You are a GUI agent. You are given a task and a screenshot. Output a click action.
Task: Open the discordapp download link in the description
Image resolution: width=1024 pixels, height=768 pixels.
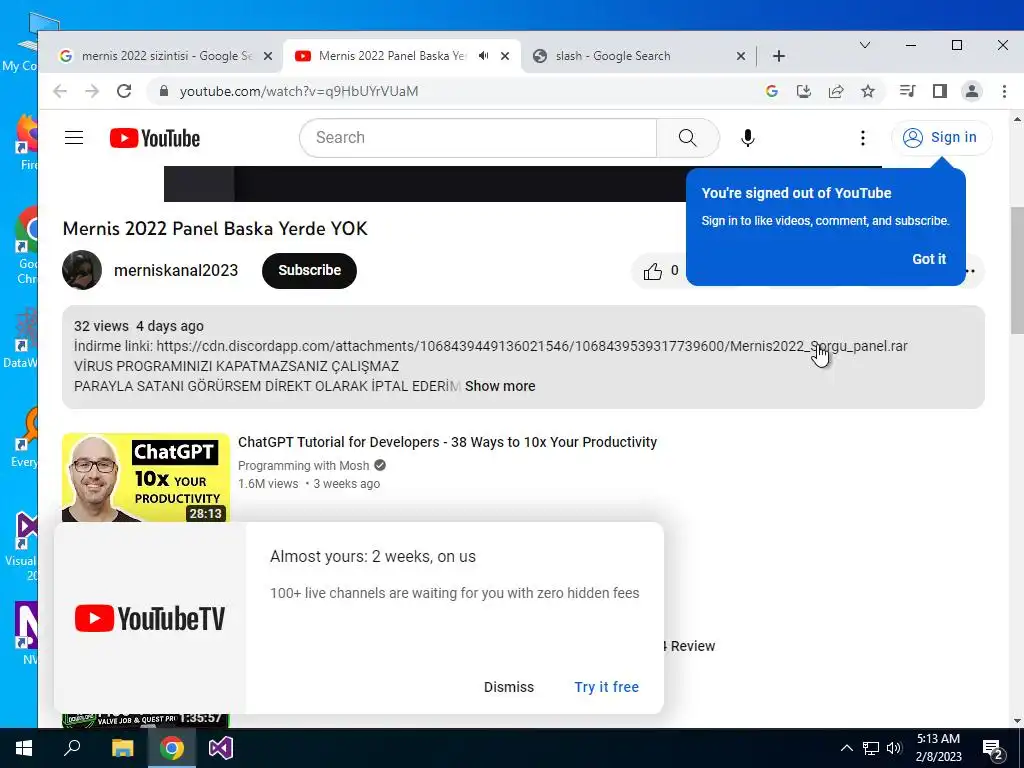pyautogui.click(x=532, y=346)
